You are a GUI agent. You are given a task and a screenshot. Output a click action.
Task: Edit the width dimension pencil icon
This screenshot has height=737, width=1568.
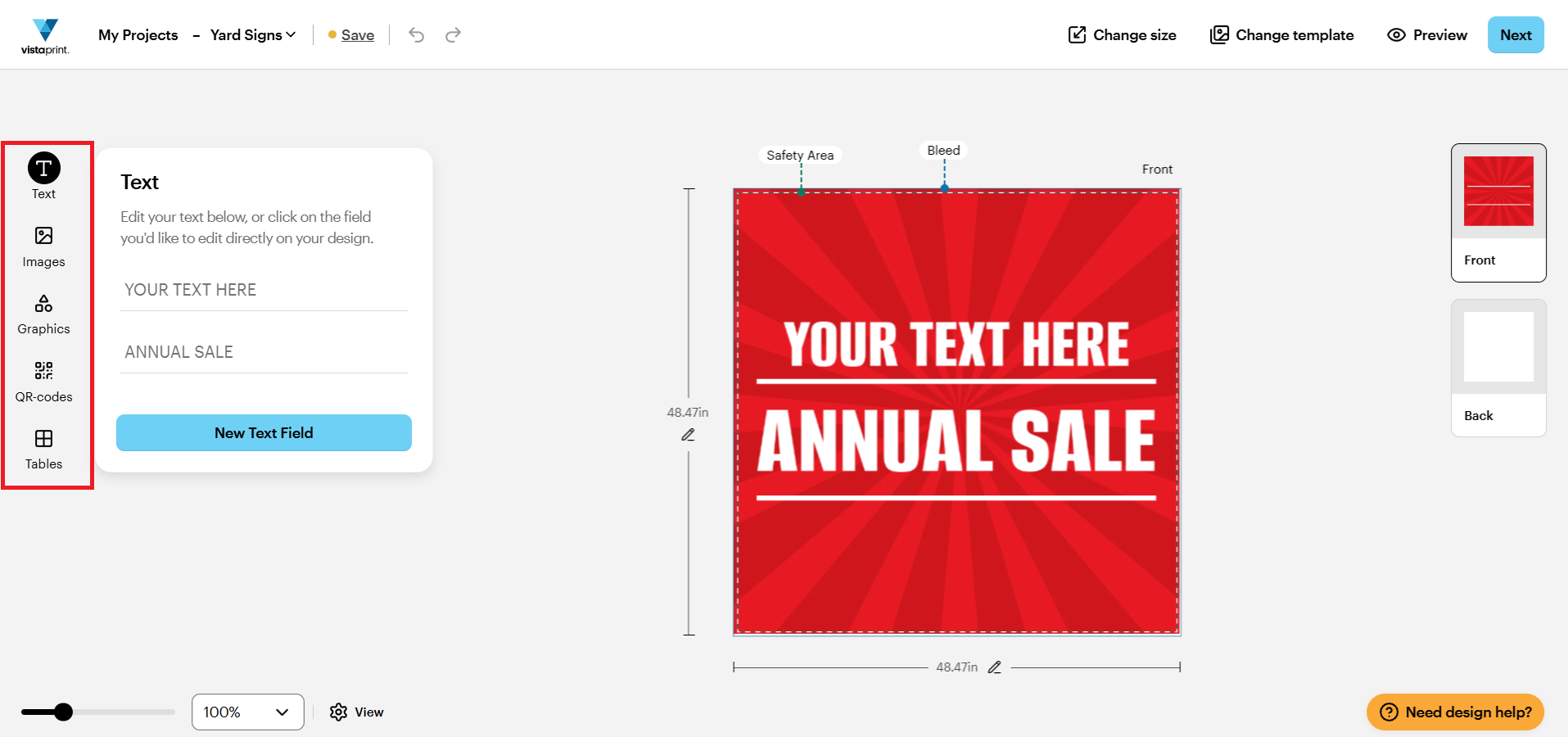click(995, 667)
